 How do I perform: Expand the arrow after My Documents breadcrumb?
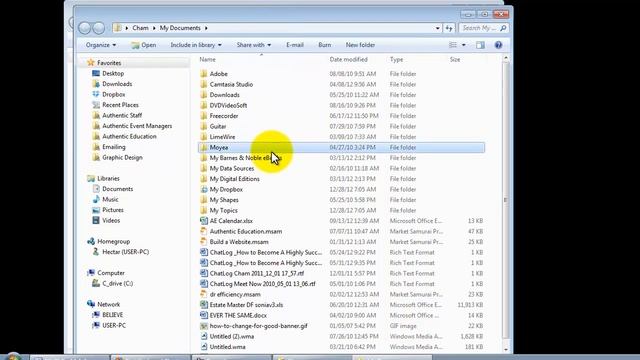pos(206,28)
